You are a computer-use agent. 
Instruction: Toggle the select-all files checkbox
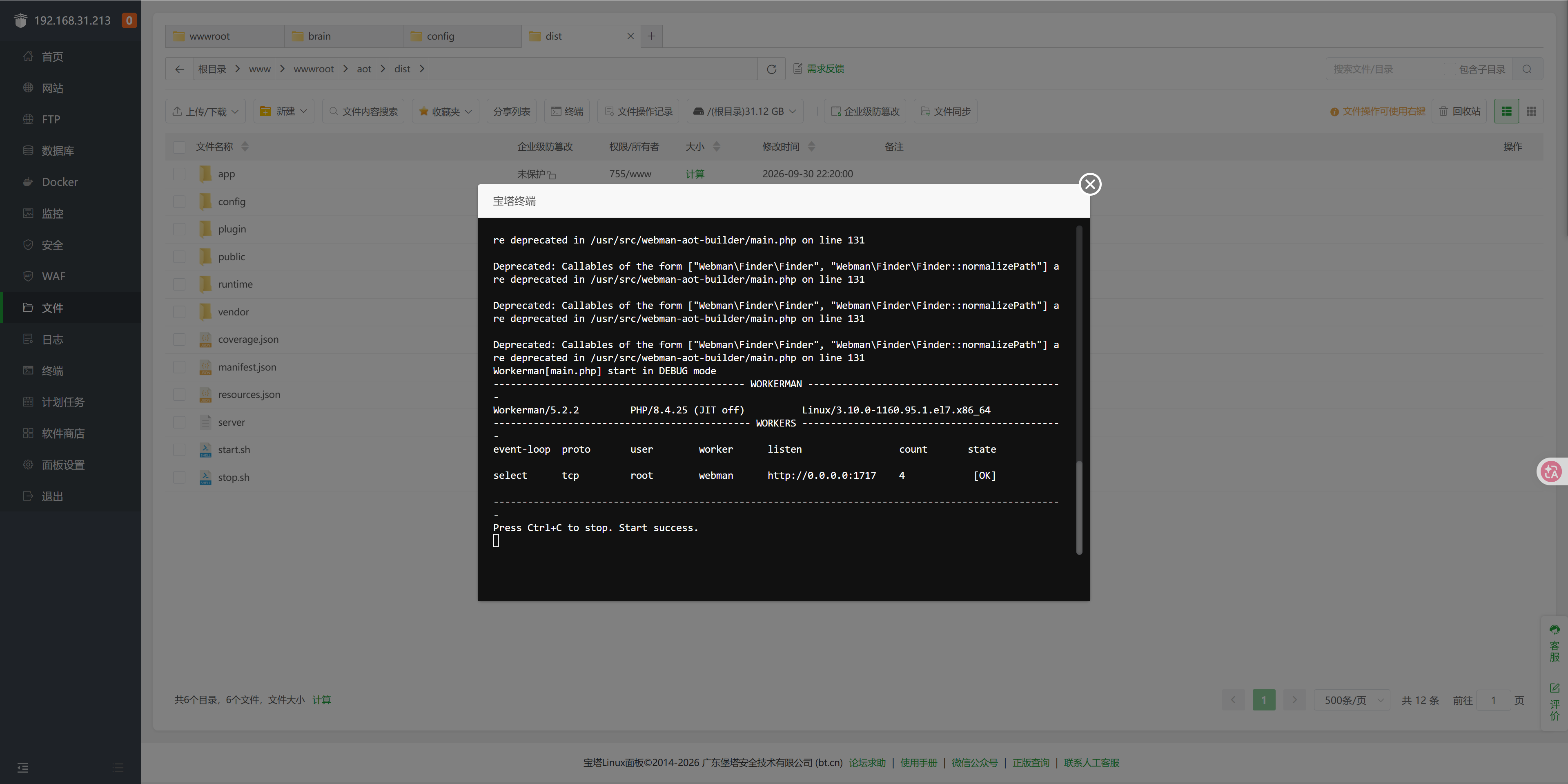pos(179,147)
